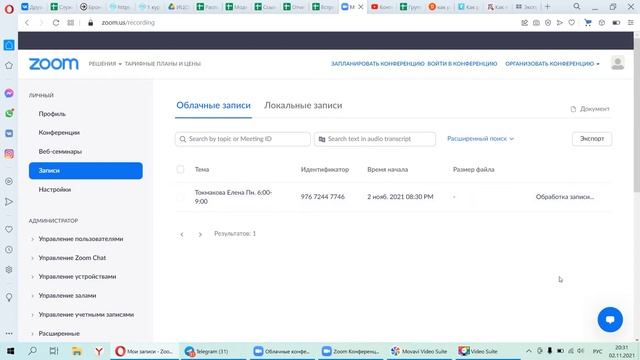The image size is (640, 360).
Task: Focus Search by topic or Meeting ID field
Action: (x=242, y=139)
